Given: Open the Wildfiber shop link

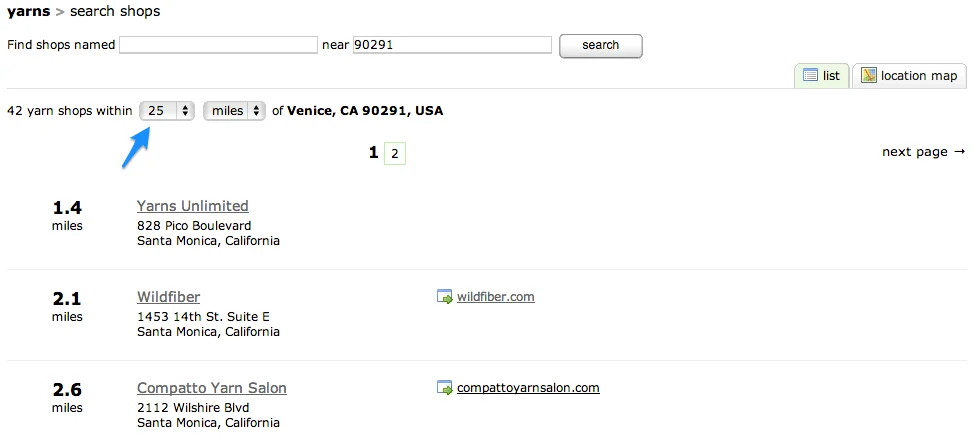Looking at the screenshot, I should click(168, 297).
